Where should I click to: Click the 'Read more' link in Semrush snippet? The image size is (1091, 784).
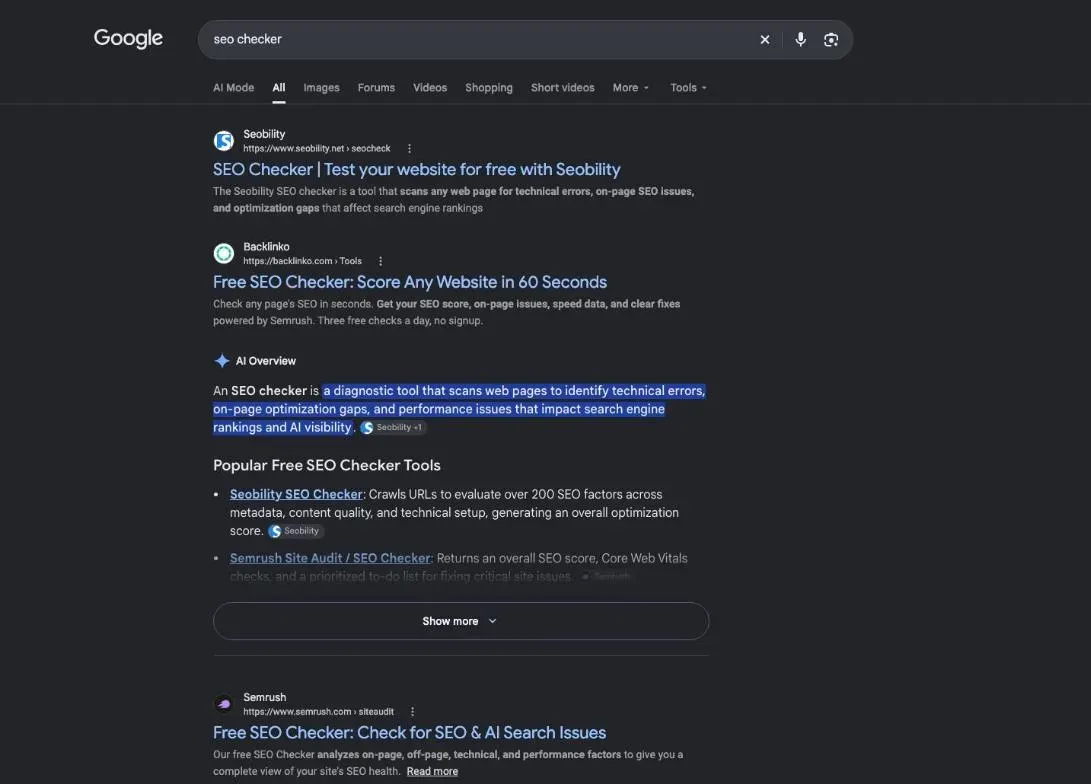point(432,771)
